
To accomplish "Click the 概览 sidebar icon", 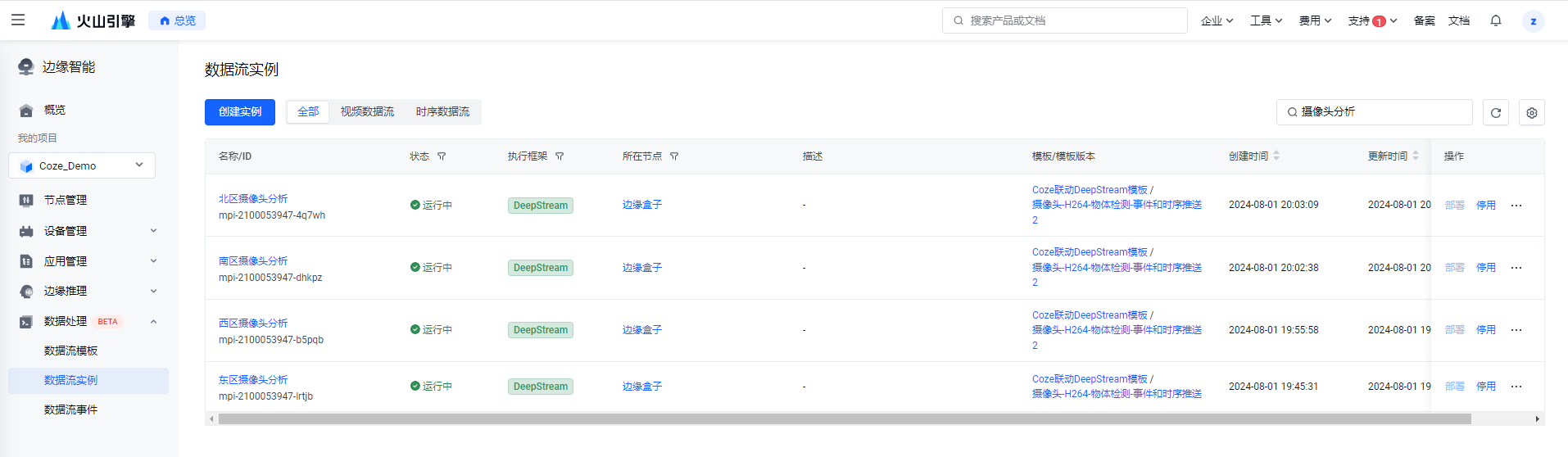I will coord(26,111).
